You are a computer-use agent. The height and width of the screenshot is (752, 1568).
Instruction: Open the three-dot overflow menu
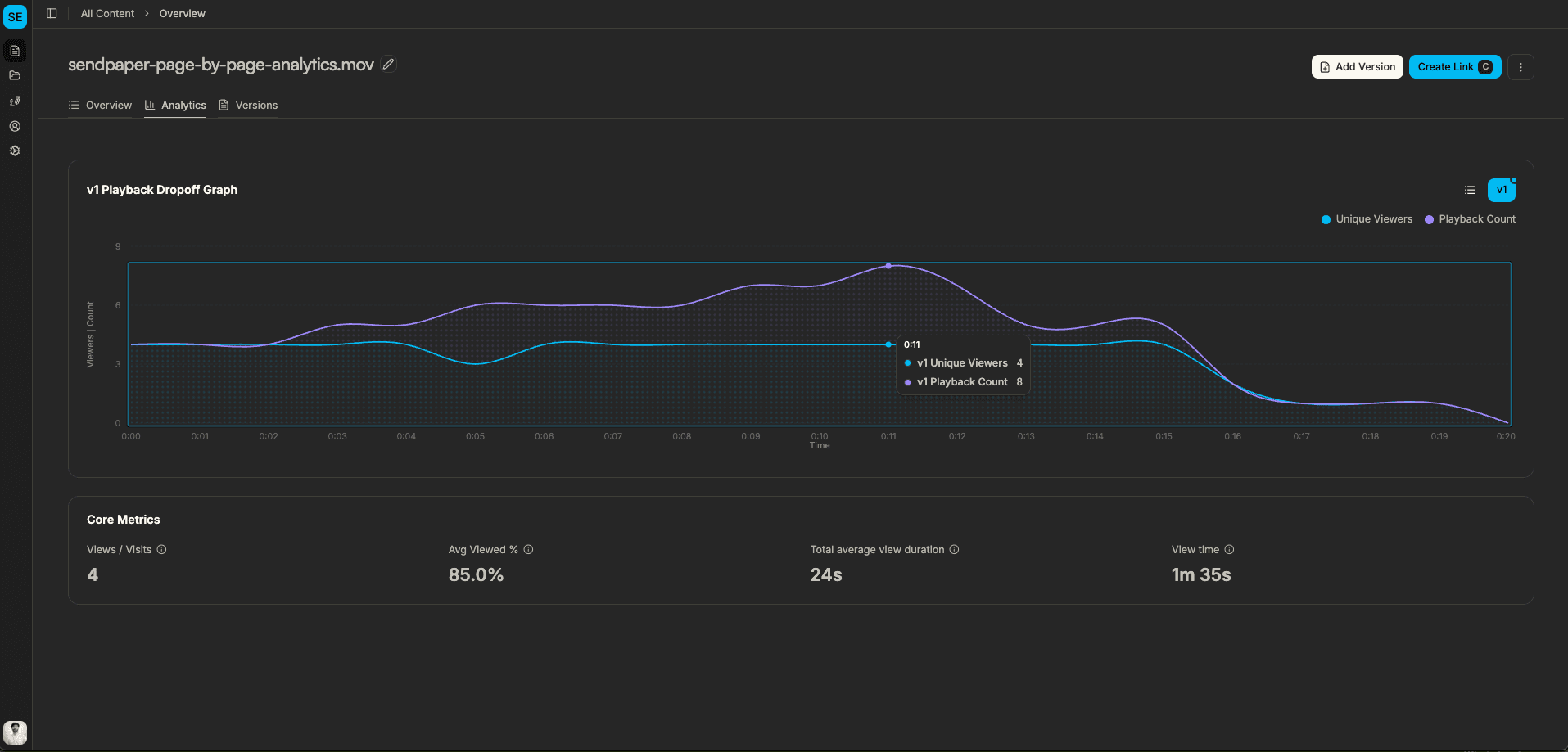click(1521, 66)
